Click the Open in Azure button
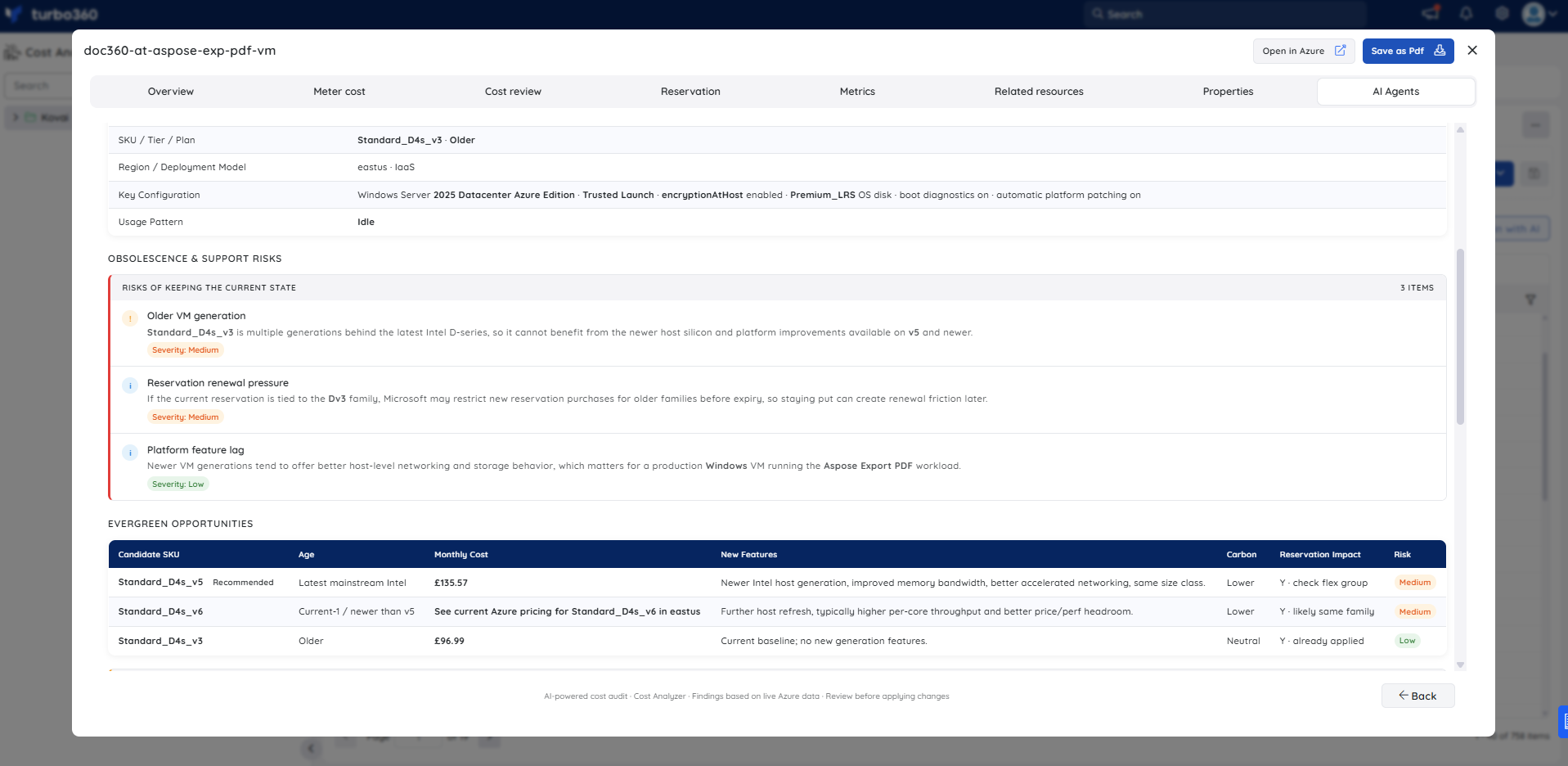Image resolution: width=1568 pixels, height=766 pixels. tap(1304, 51)
